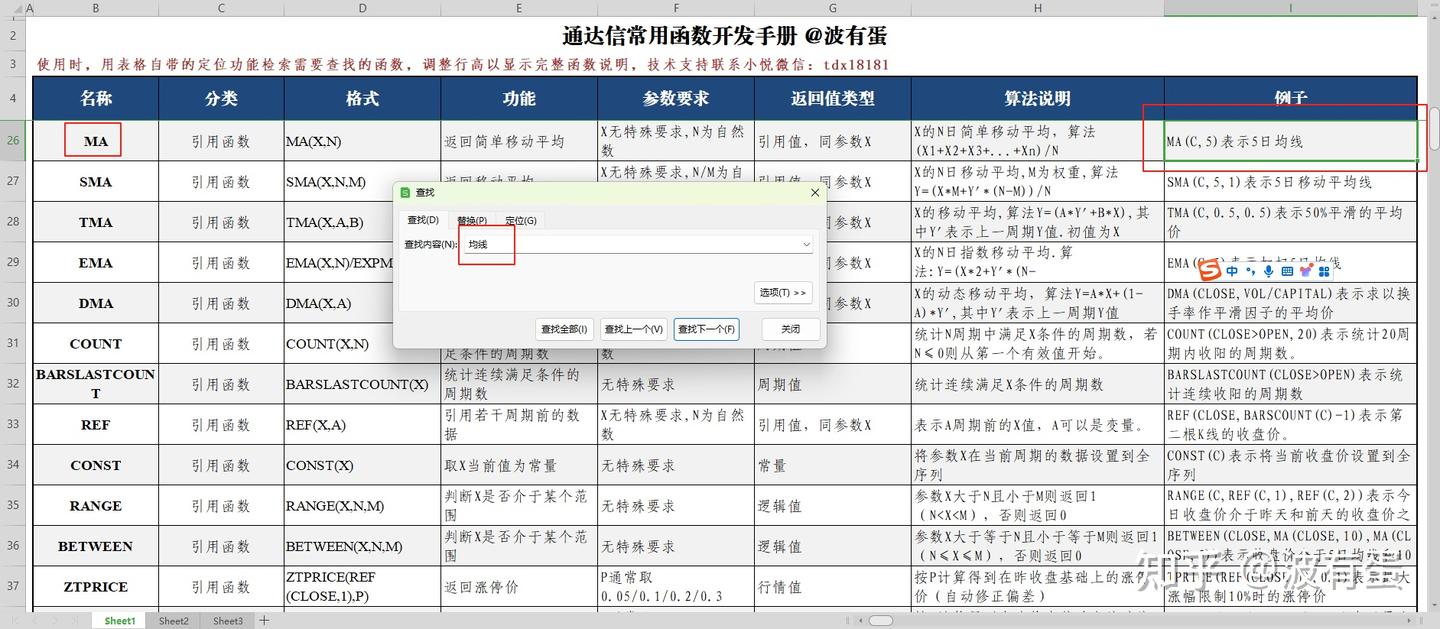Add a new worksheet with the + icon
Screen dimensions: 1440x629
[x=262, y=620]
